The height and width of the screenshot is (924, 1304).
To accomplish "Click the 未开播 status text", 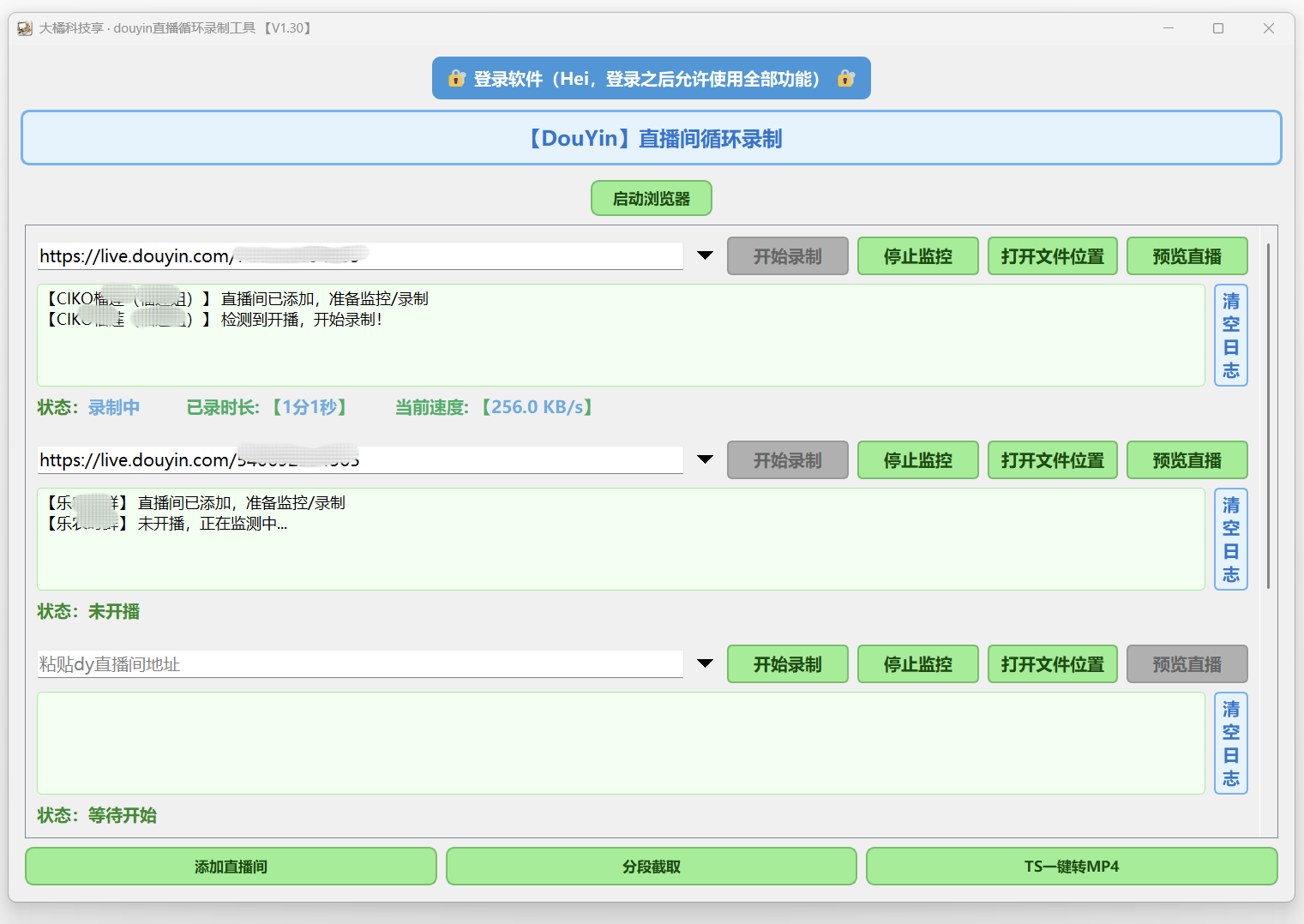I will point(114,611).
